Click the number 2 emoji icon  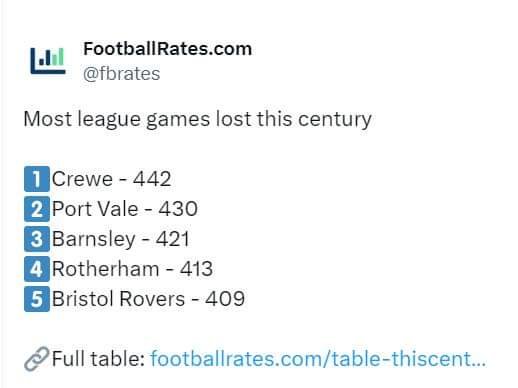37,209
